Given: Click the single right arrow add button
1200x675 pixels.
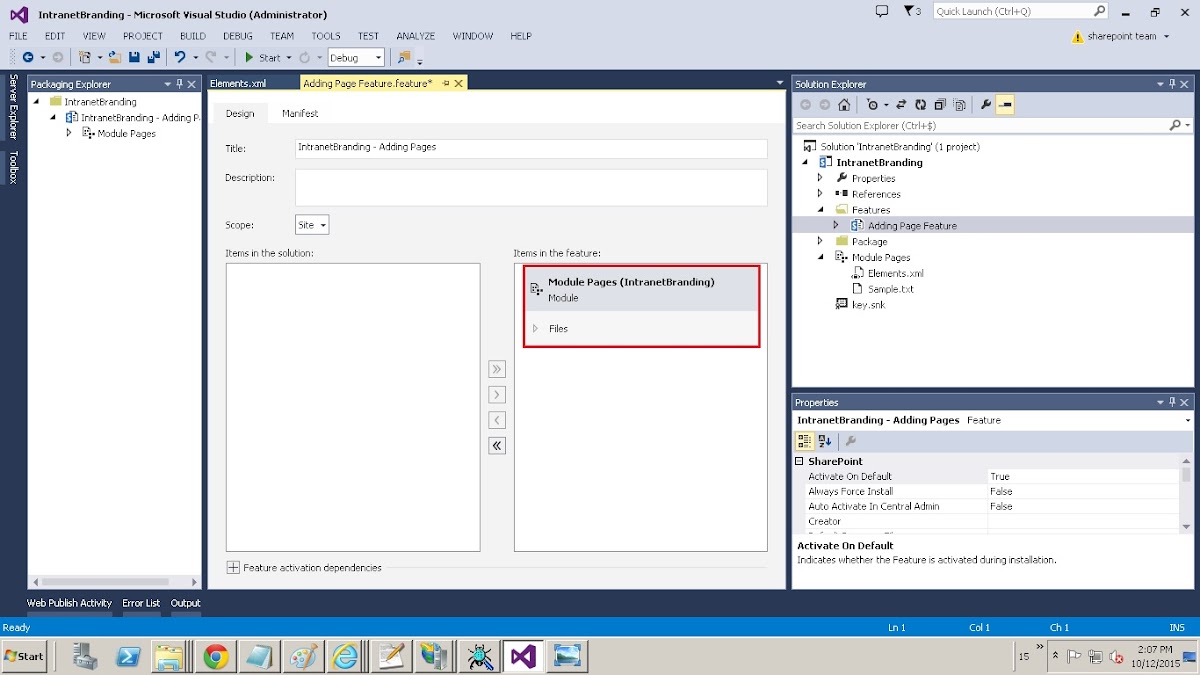Looking at the screenshot, I should click(497, 395).
